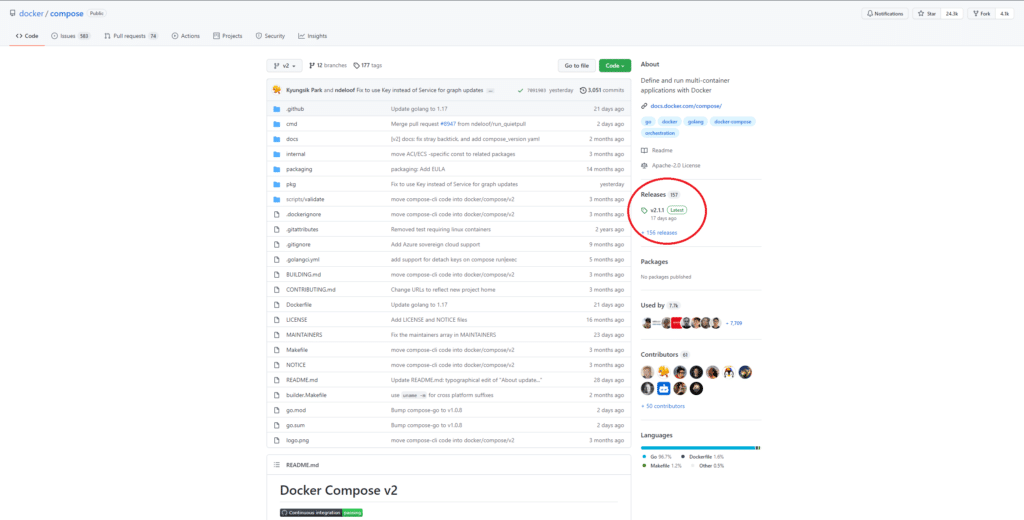Image resolution: width=1024 pixels, height=520 pixels.
Task: Switch to the Pull requests tab
Action: coord(130,35)
